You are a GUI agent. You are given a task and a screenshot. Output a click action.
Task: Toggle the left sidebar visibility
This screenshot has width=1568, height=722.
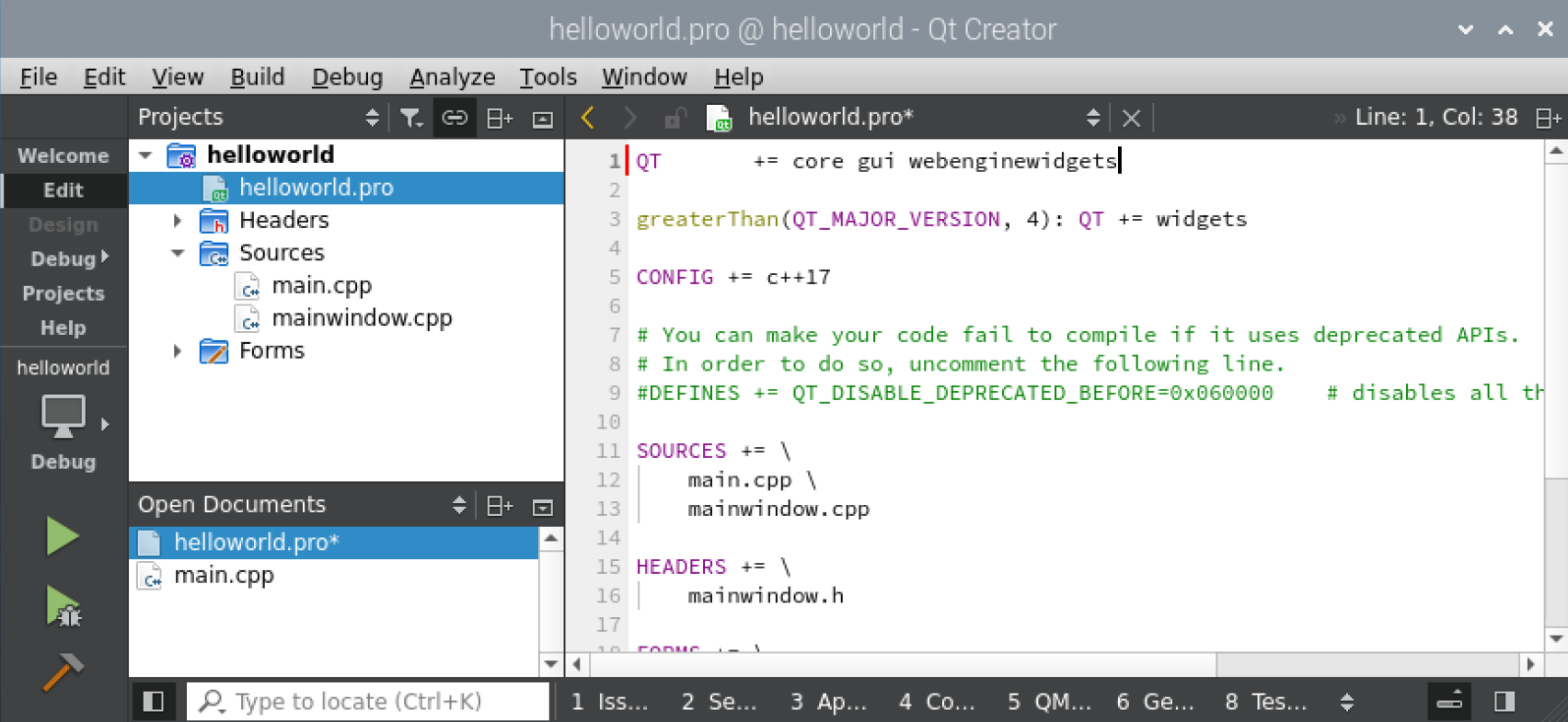[x=154, y=702]
